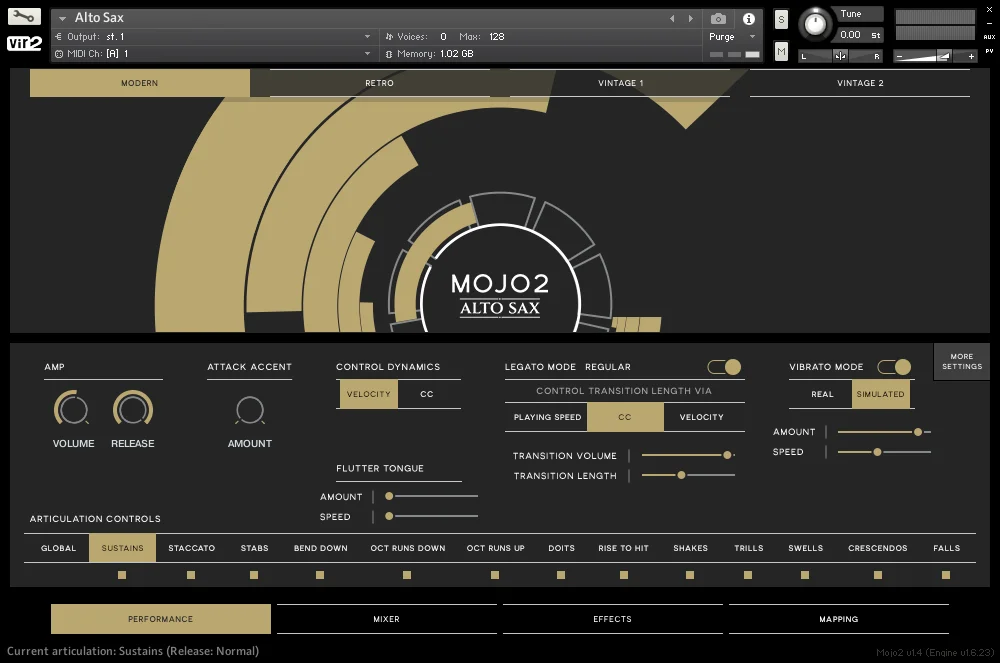Viewport: 1000px width, 663px height.
Task: Click the More Settings button
Action: click(x=961, y=361)
